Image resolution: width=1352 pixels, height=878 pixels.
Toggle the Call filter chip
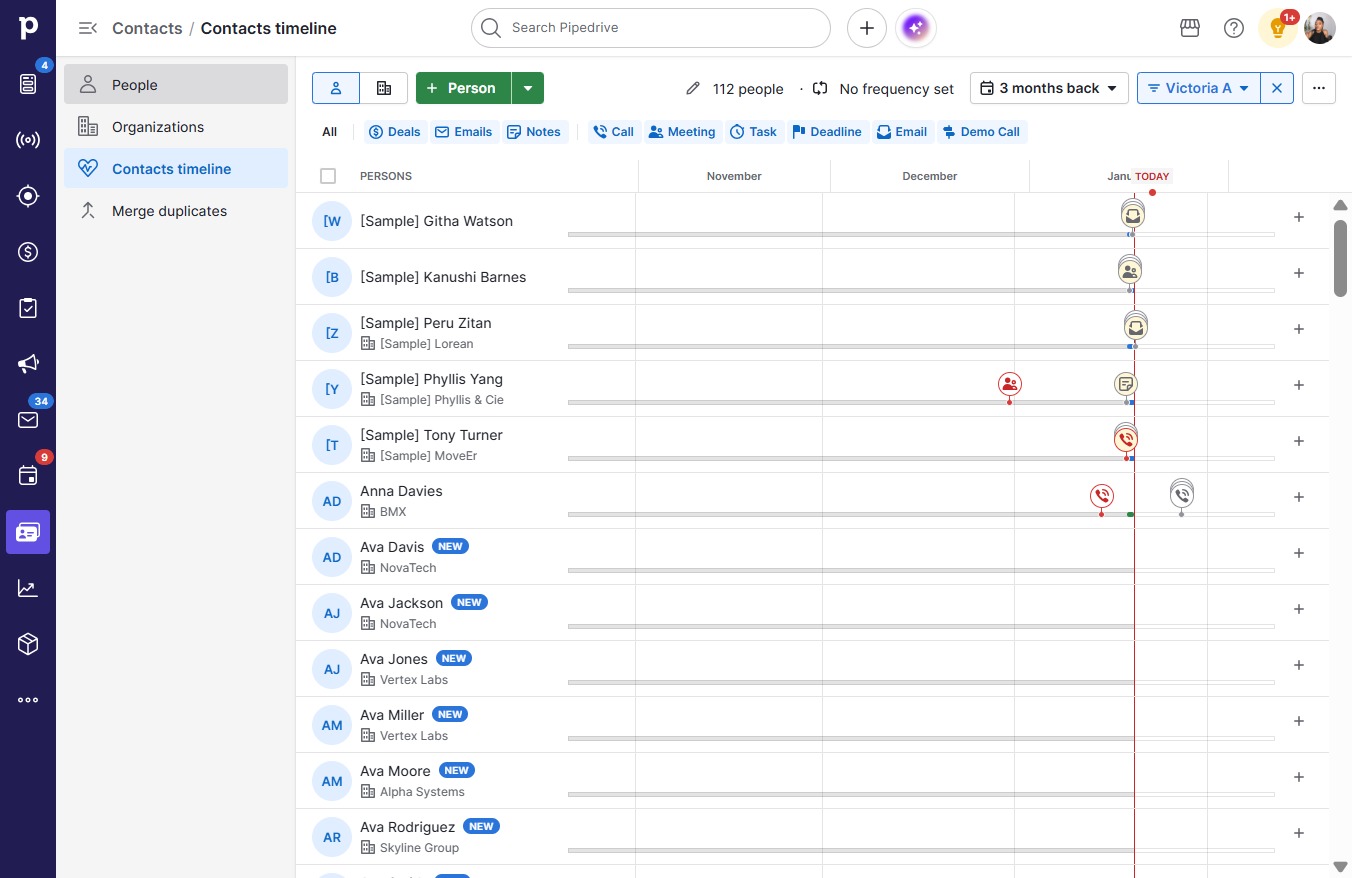614,132
